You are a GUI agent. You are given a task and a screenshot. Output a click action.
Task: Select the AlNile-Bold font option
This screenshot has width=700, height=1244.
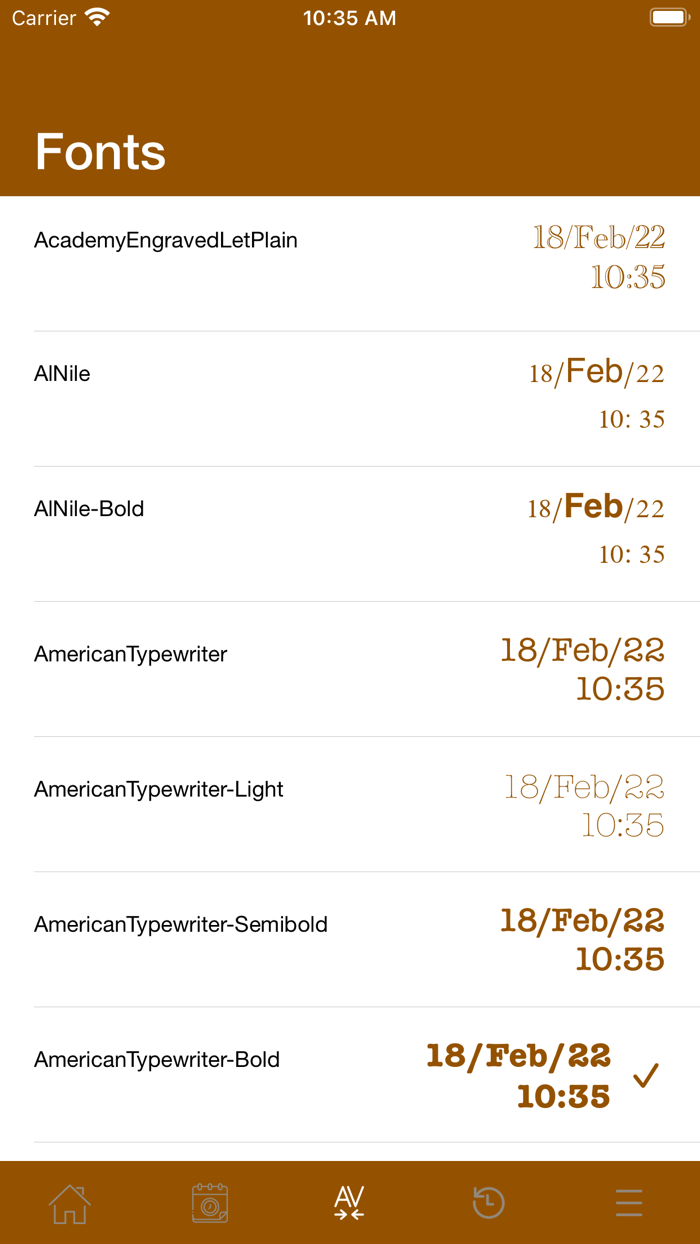click(x=89, y=509)
